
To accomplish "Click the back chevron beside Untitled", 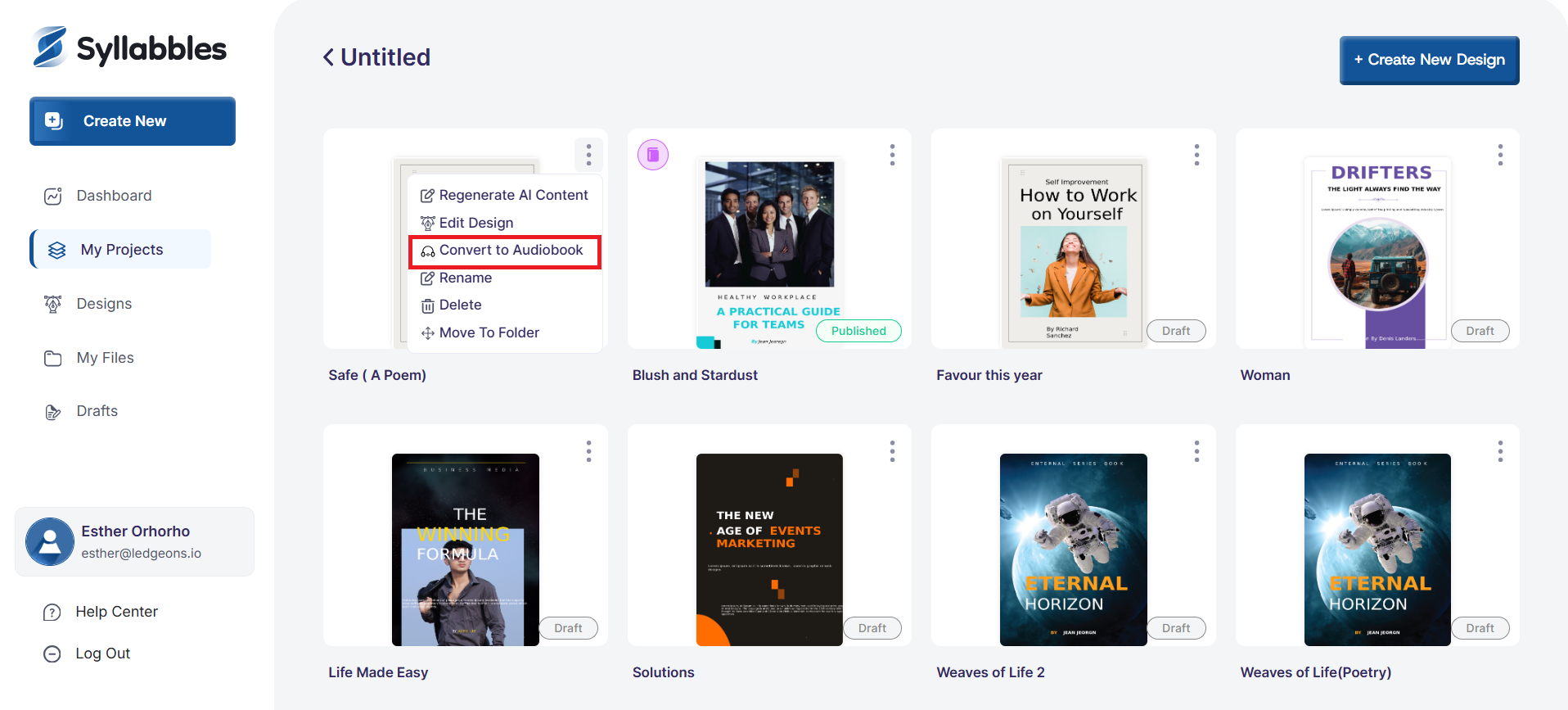I will [x=328, y=57].
